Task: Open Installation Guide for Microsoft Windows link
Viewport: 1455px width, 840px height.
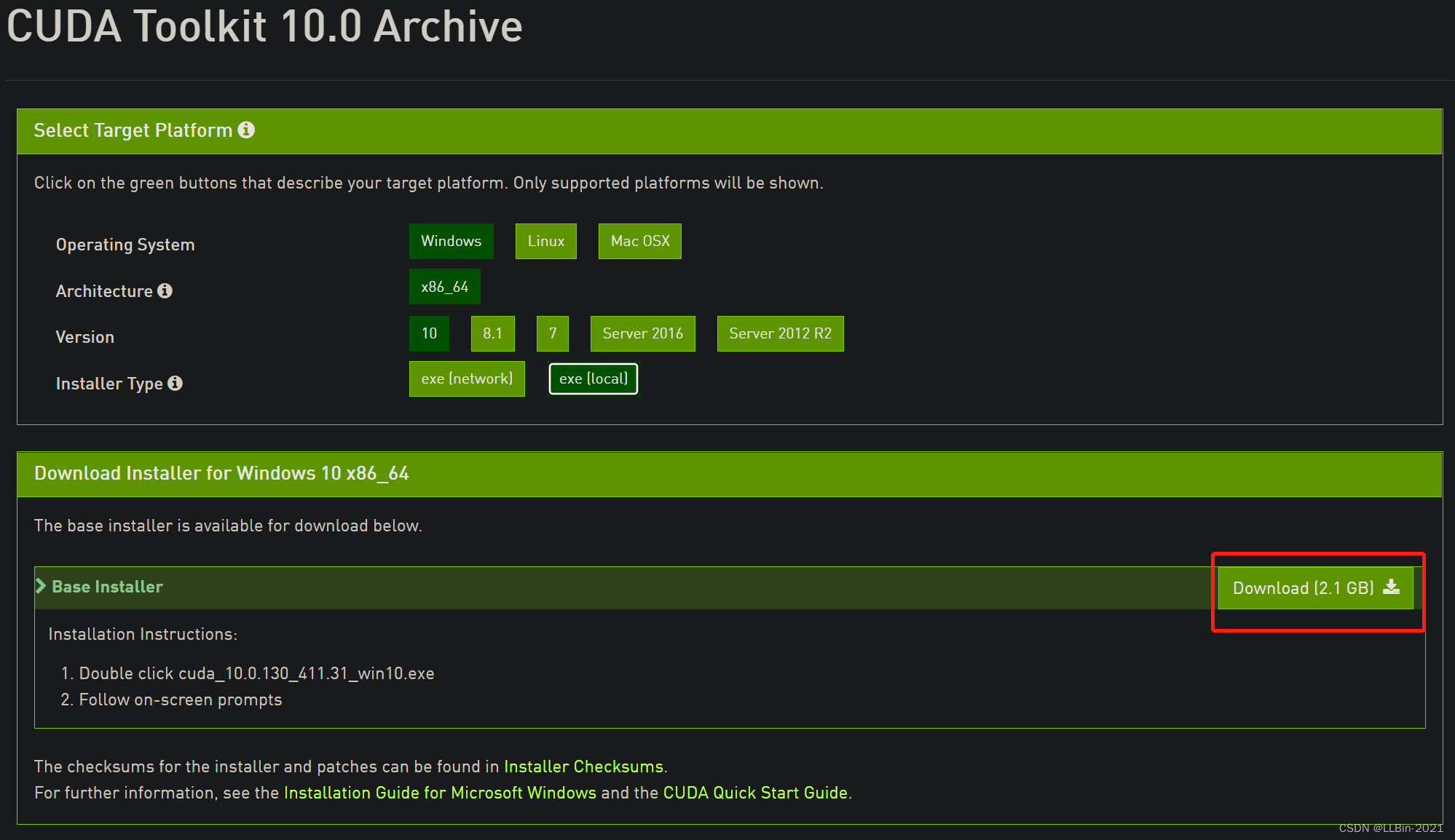Action: point(440,793)
